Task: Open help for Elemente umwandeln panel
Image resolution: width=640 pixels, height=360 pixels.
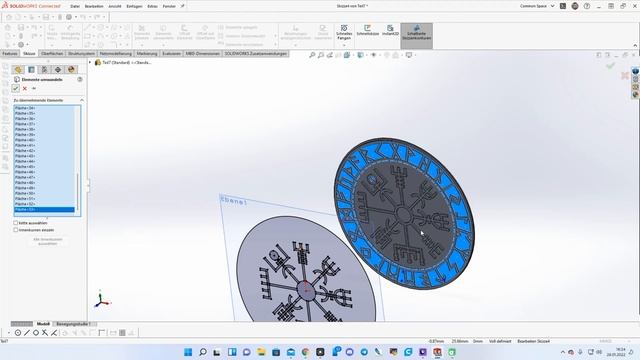Action: [80, 79]
